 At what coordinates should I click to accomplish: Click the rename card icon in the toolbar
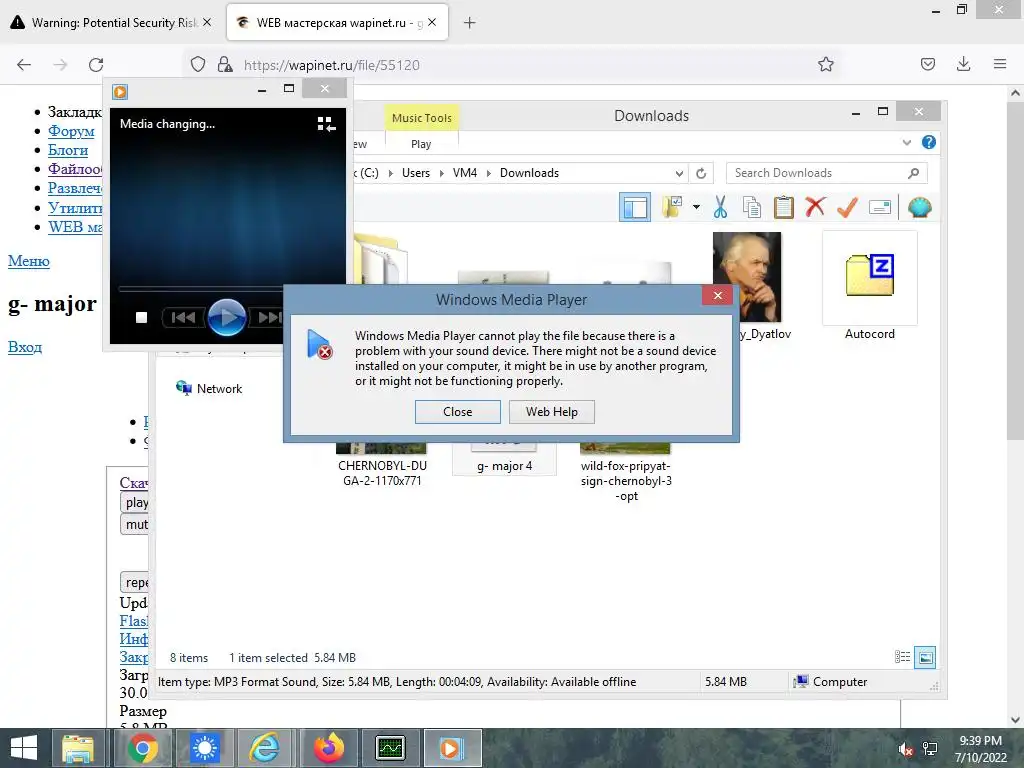(880, 208)
